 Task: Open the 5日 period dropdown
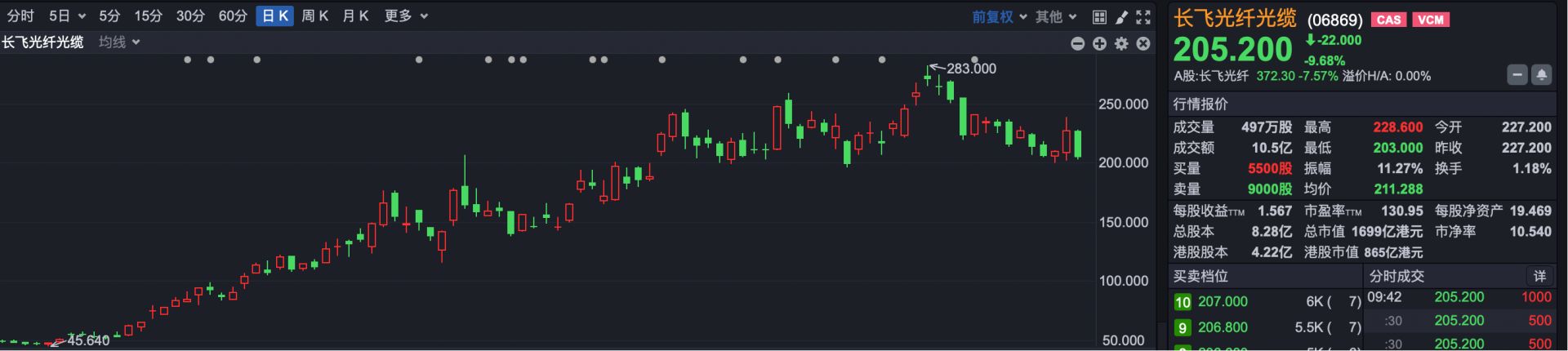coord(67,16)
